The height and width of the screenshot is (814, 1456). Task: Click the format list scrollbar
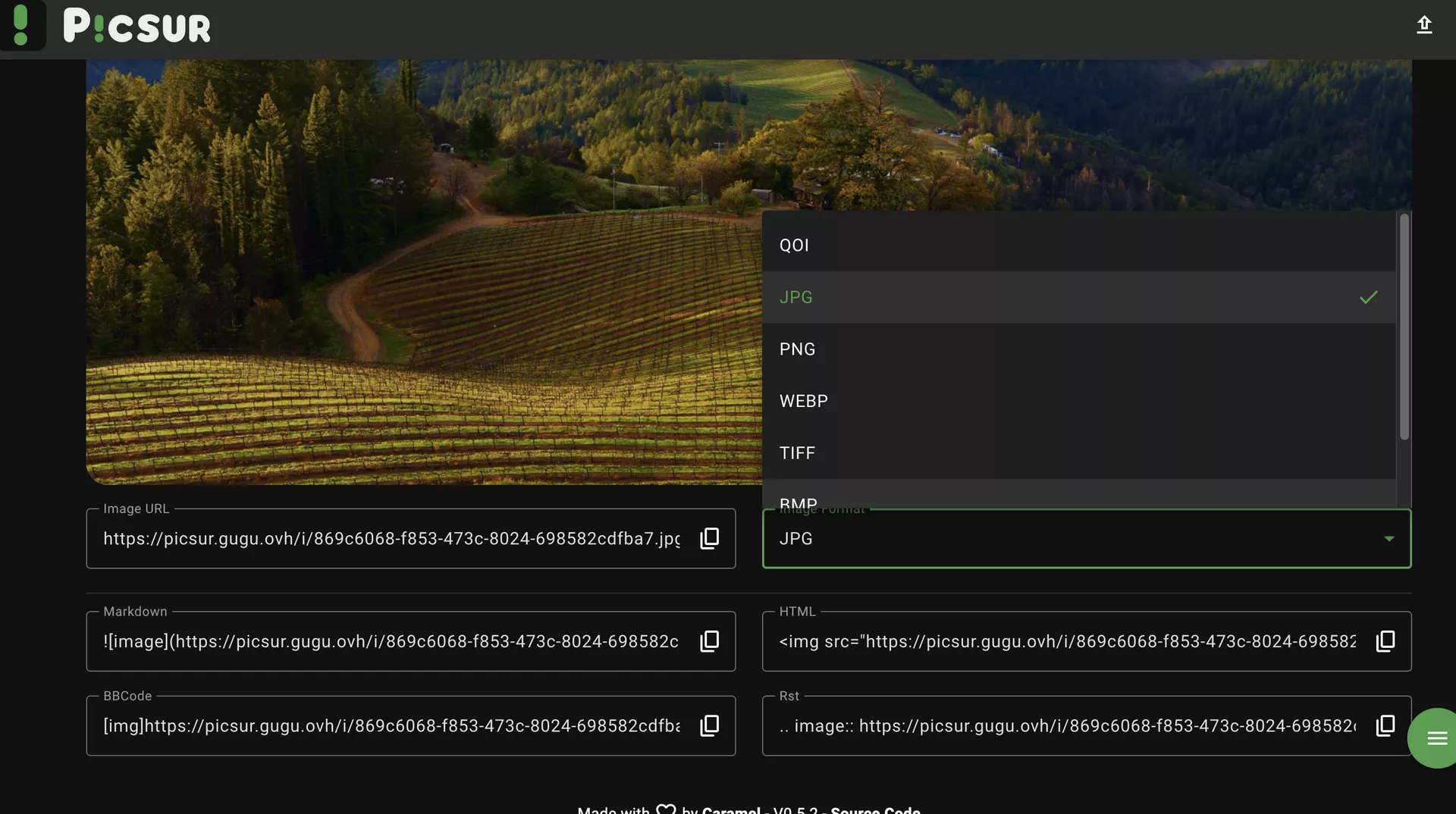(x=1404, y=326)
